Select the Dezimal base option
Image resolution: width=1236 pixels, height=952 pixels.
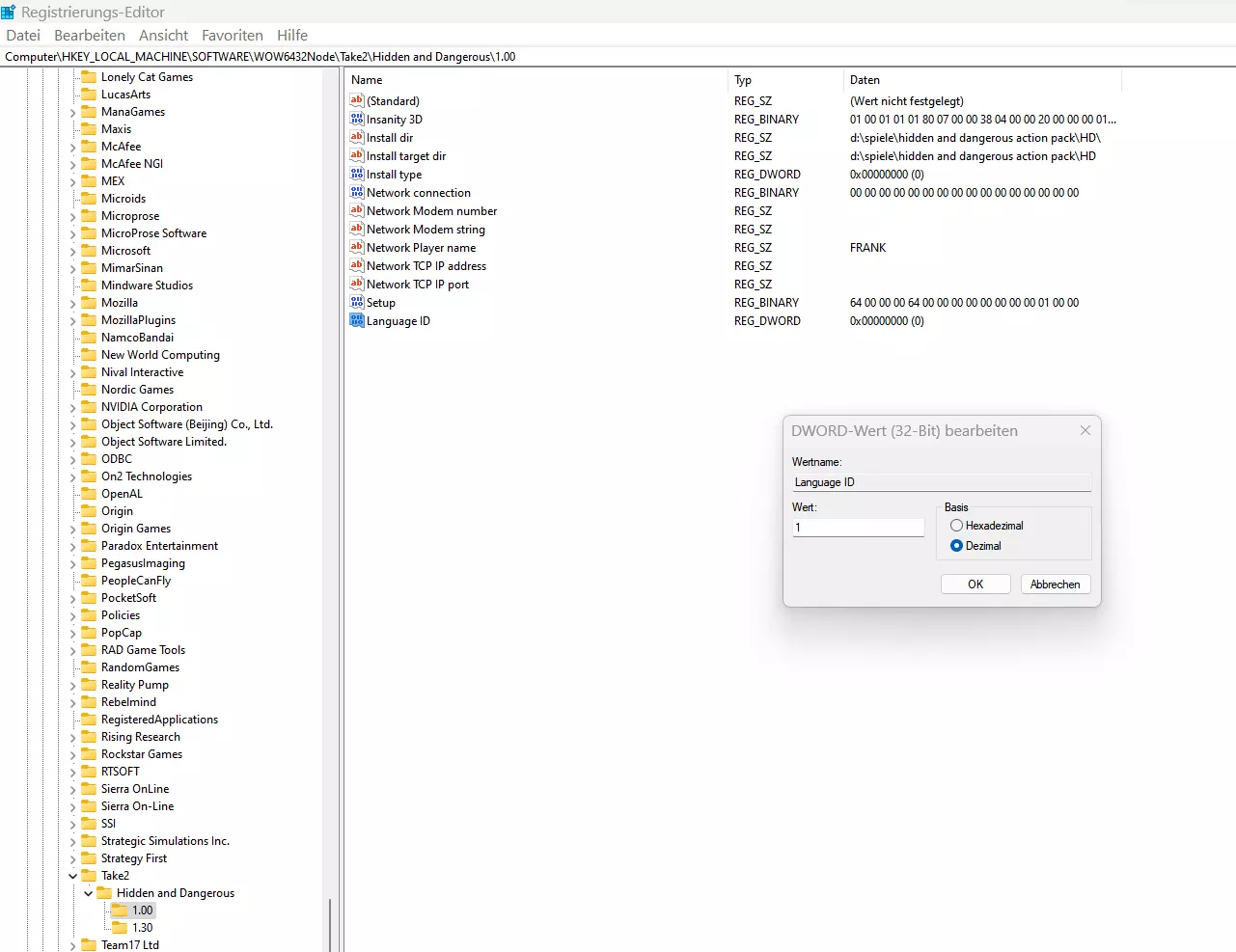[956, 546]
